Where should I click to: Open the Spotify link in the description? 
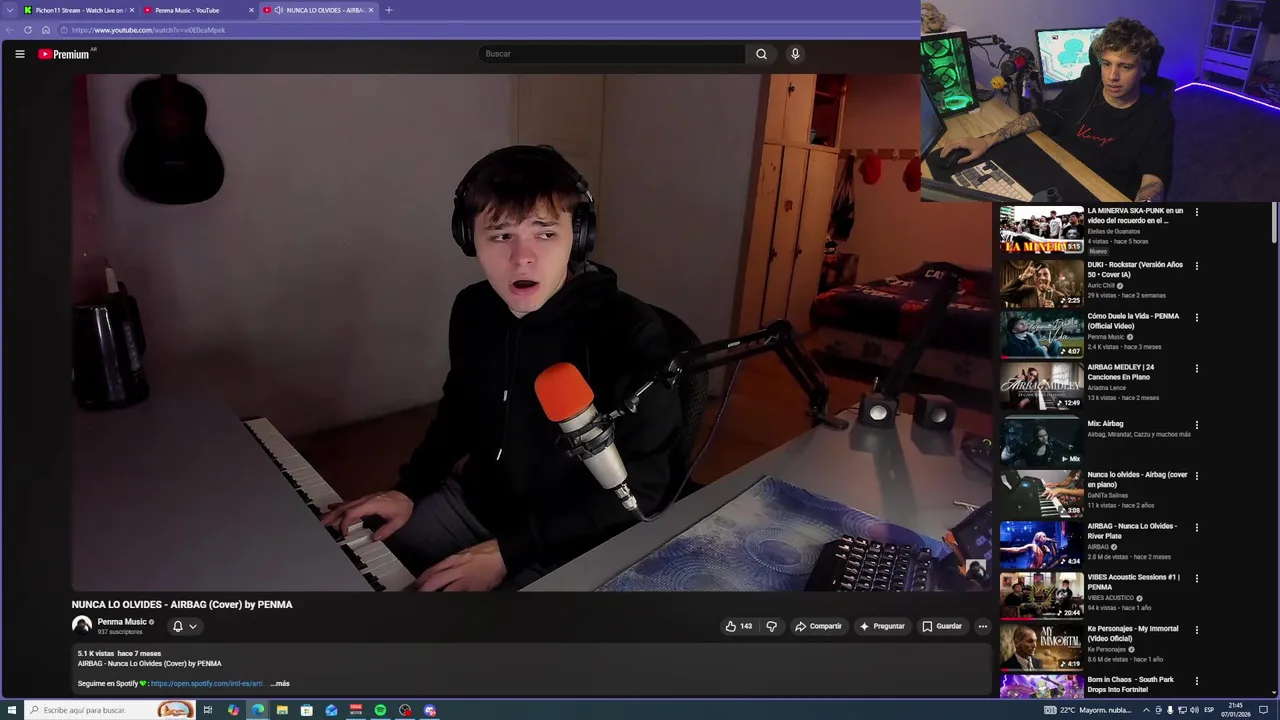(207, 684)
